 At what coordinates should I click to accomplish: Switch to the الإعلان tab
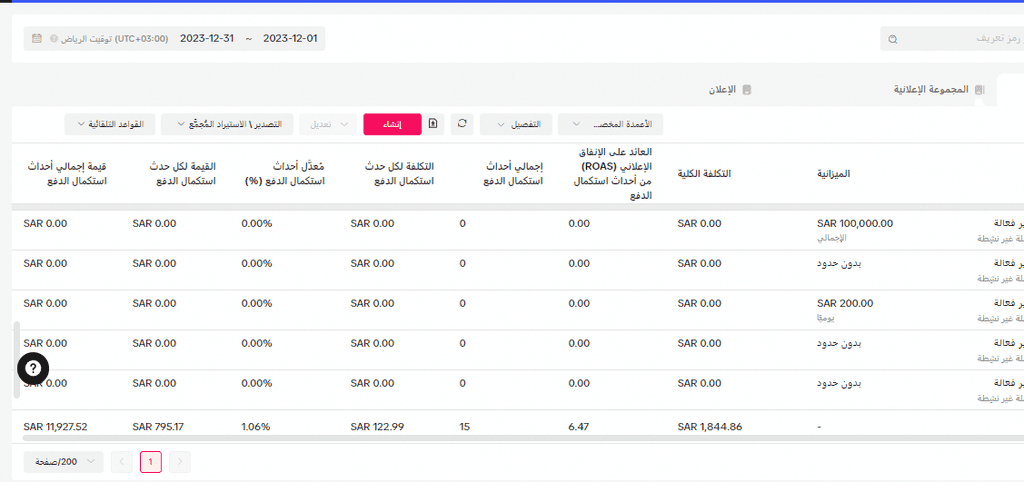730,89
